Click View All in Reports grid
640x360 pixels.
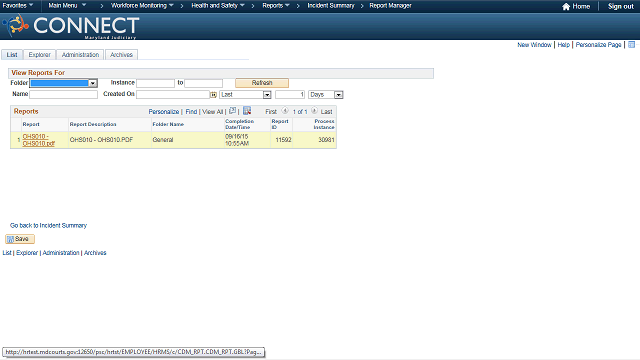click(x=213, y=111)
